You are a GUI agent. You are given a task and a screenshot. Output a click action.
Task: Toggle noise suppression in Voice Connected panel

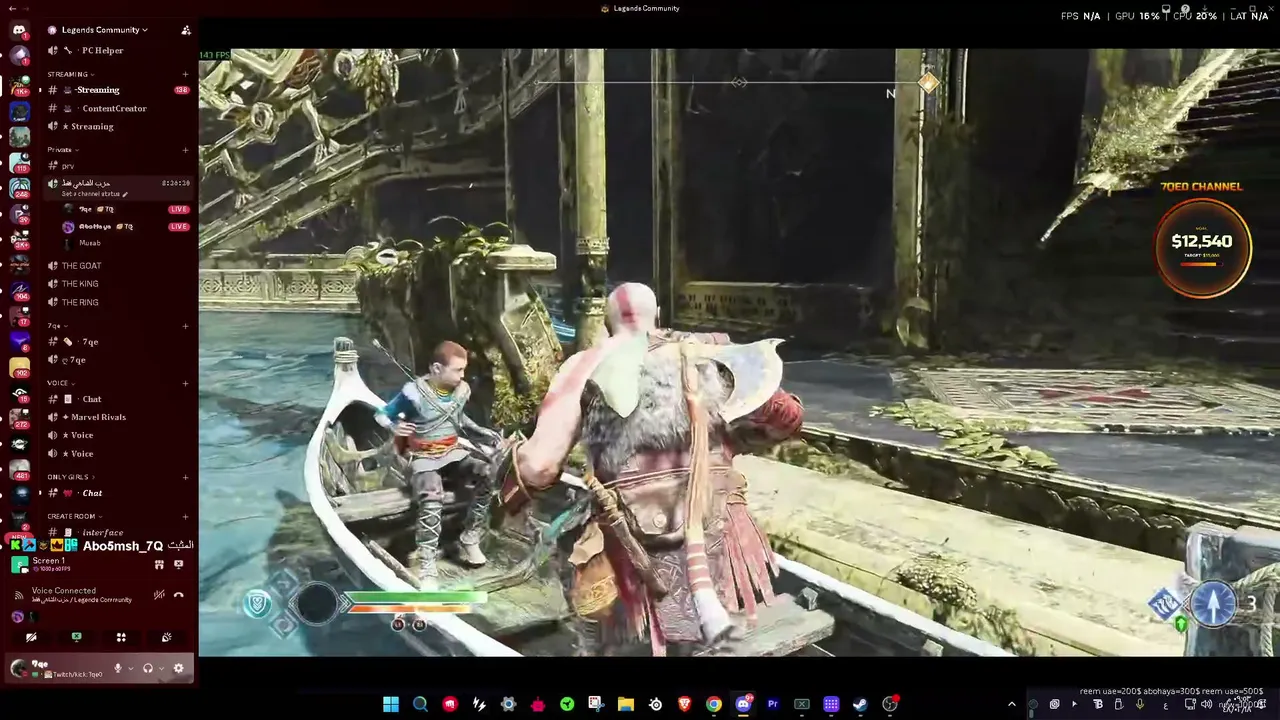pos(159,595)
